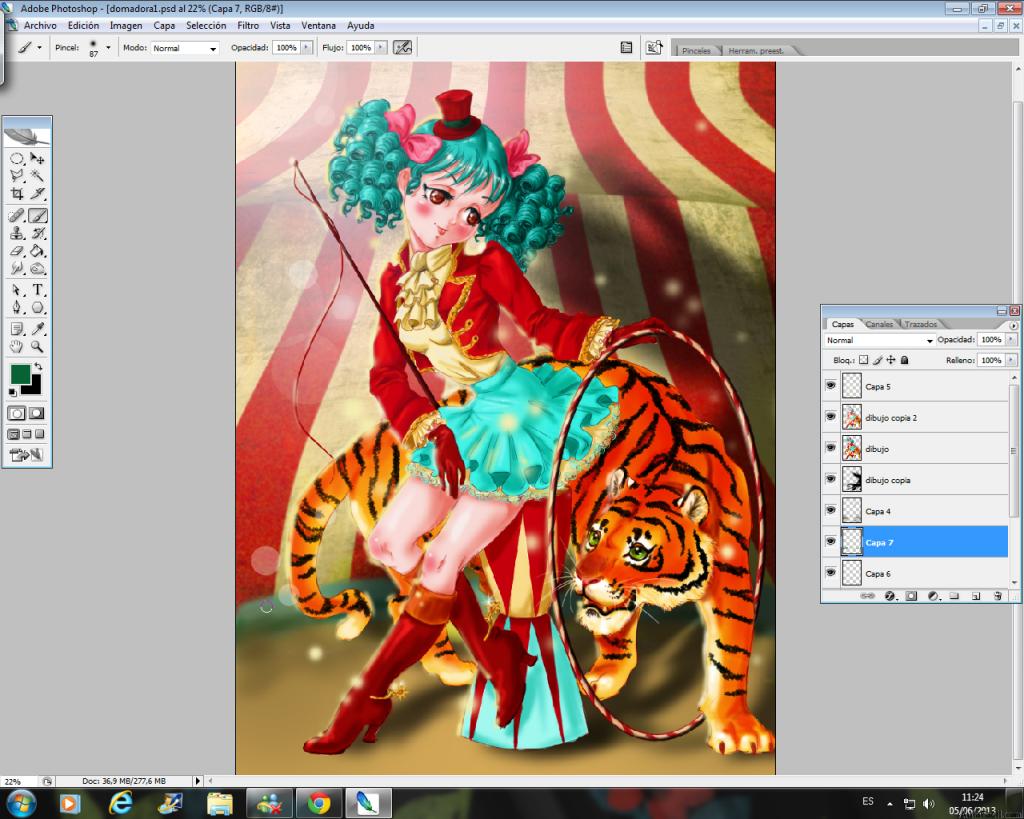Switch to Quick Mask mode
This screenshot has height=819, width=1024.
click(37, 413)
